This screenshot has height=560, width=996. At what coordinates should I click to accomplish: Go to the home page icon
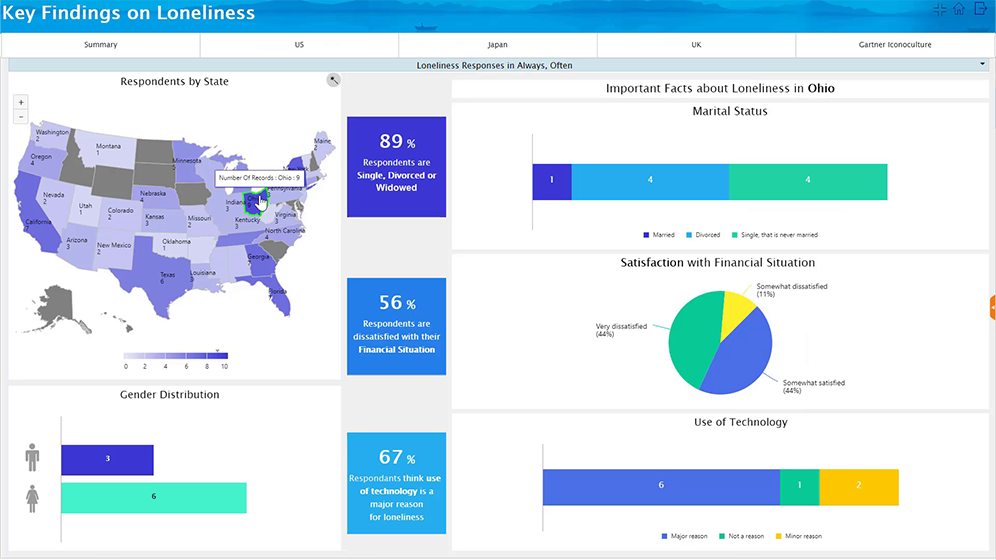pyautogui.click(x=959, y=9)
